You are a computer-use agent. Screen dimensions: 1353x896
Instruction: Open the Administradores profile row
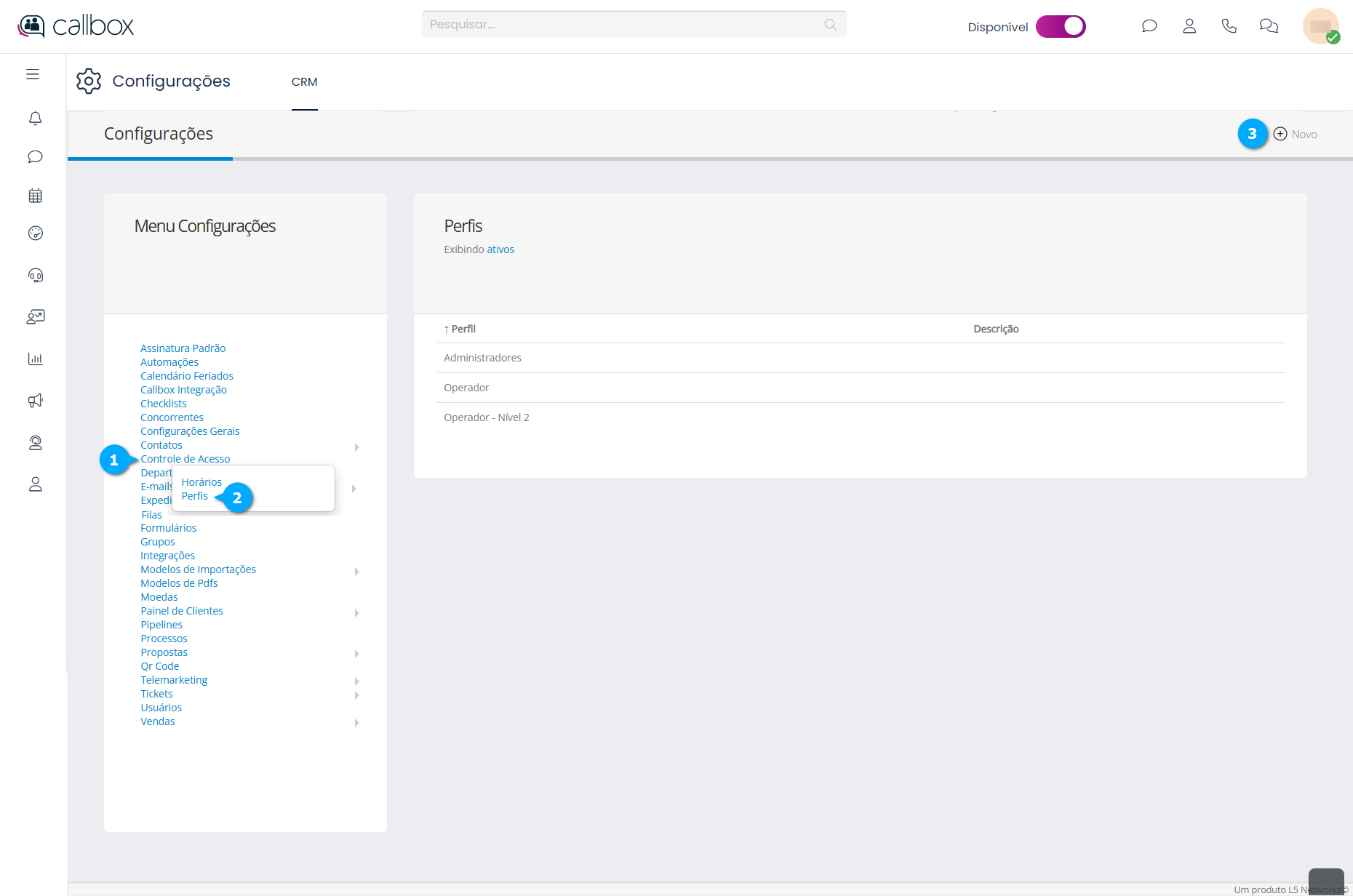tap(482, 358)
